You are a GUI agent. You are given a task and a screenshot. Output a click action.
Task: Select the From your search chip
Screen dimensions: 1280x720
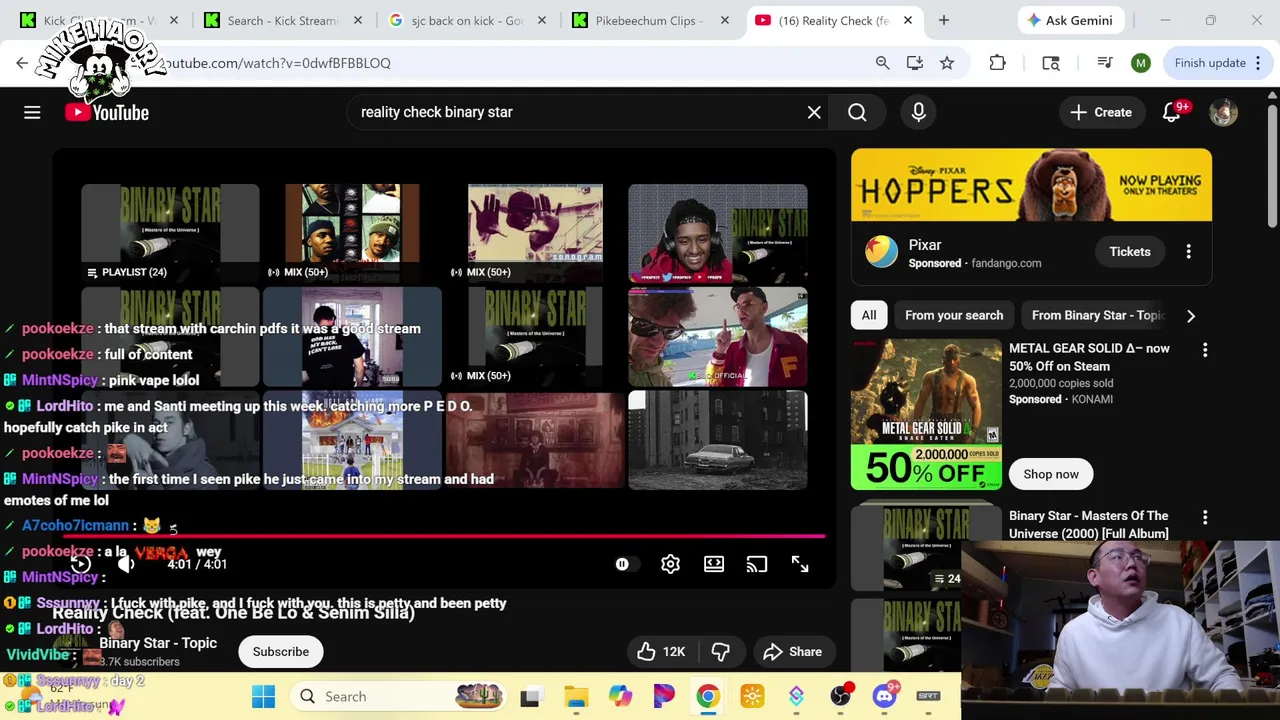tap(954, 315)
